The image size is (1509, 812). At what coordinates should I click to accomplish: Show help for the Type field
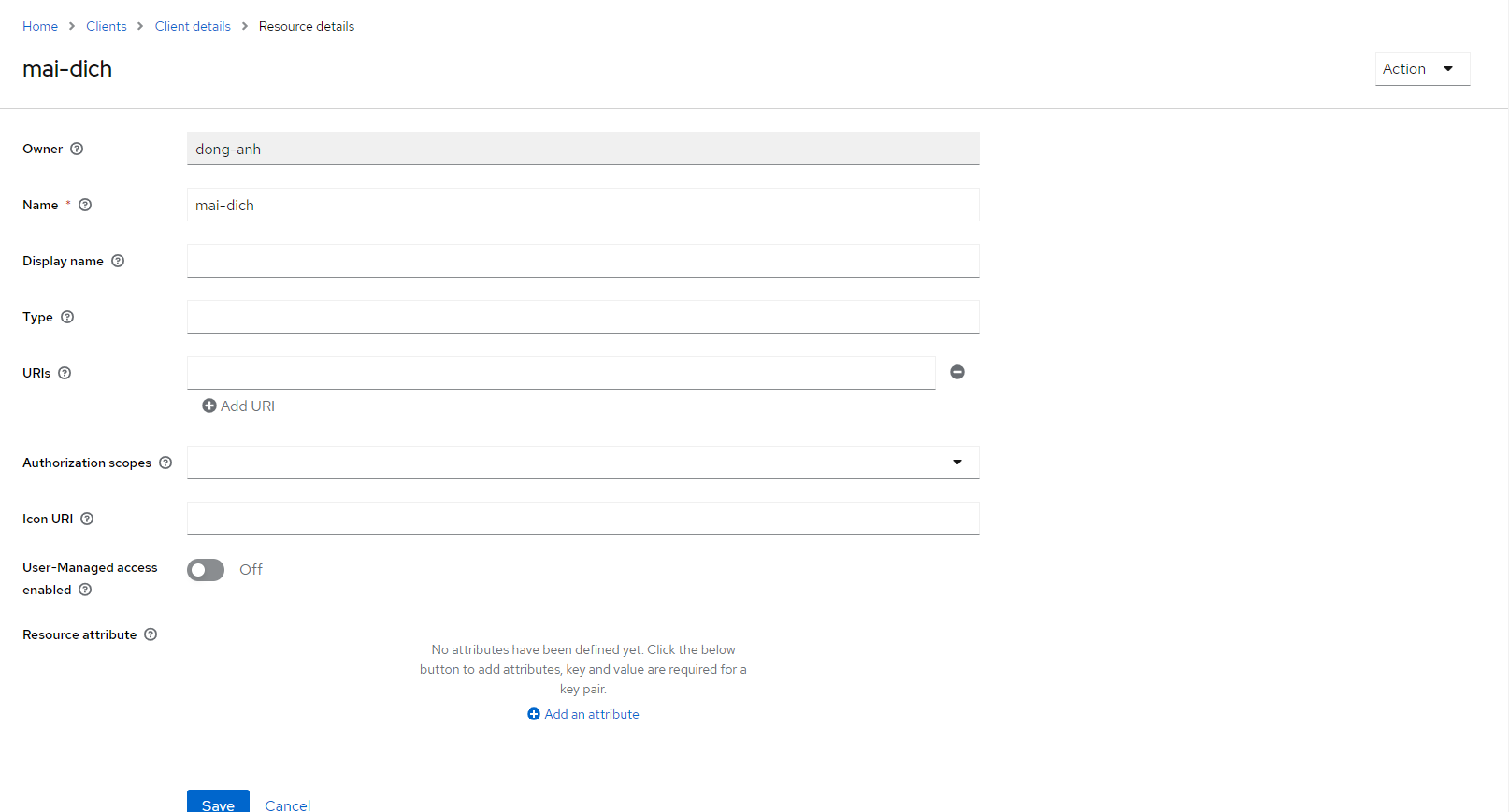[67, 317]
